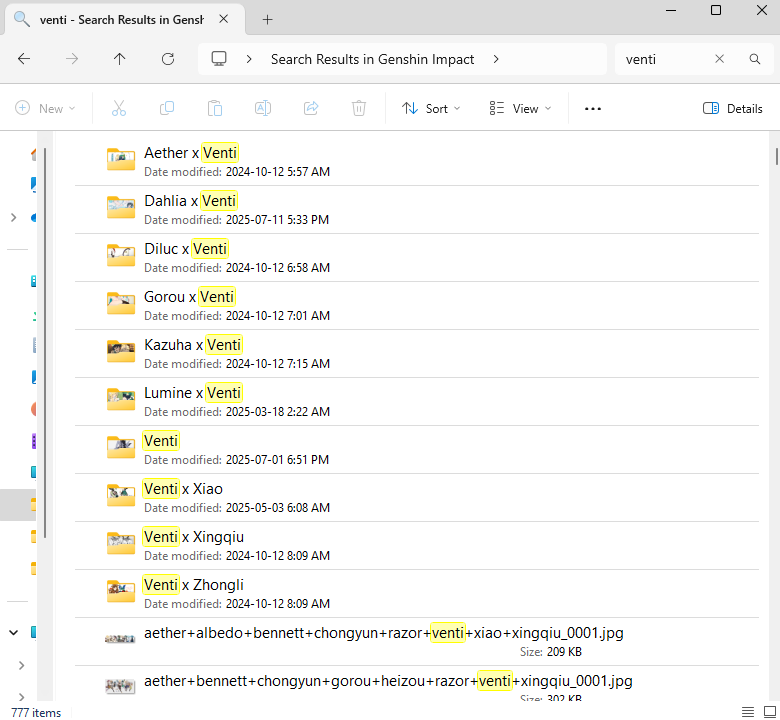Click Search Results in Genshin Impact breadcrumb
Viewport: 780px width, 720px height.
click(372, 59)
